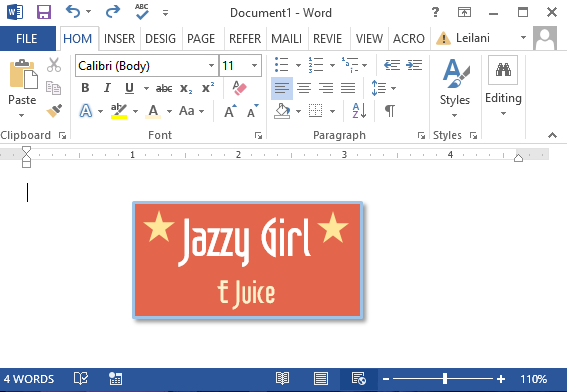567x392 pixels.
Task: Switch to the INSERT tab
Action: (119, 38)
